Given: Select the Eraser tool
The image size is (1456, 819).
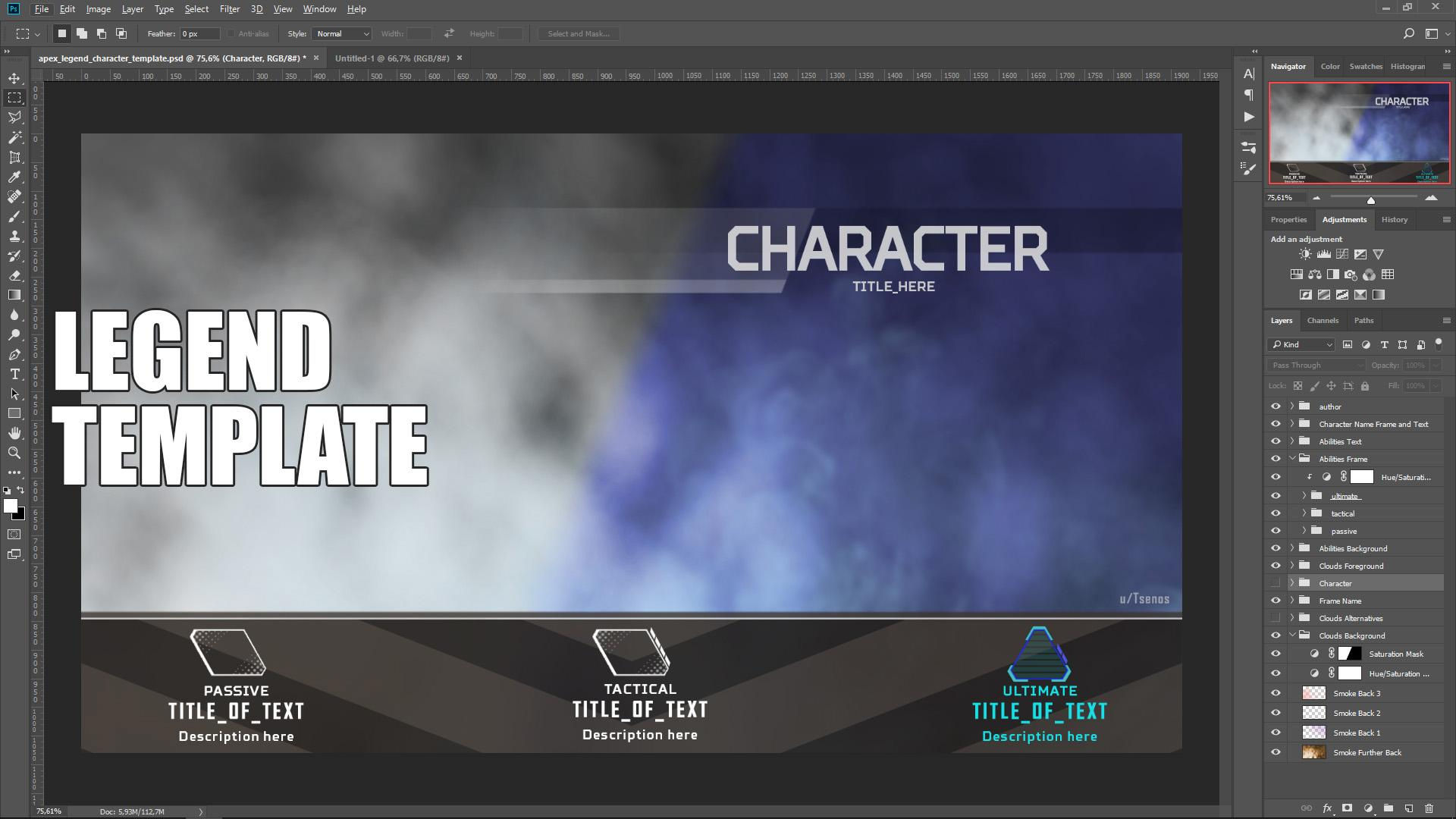Looking at the screenshot, I should (14, 275).
